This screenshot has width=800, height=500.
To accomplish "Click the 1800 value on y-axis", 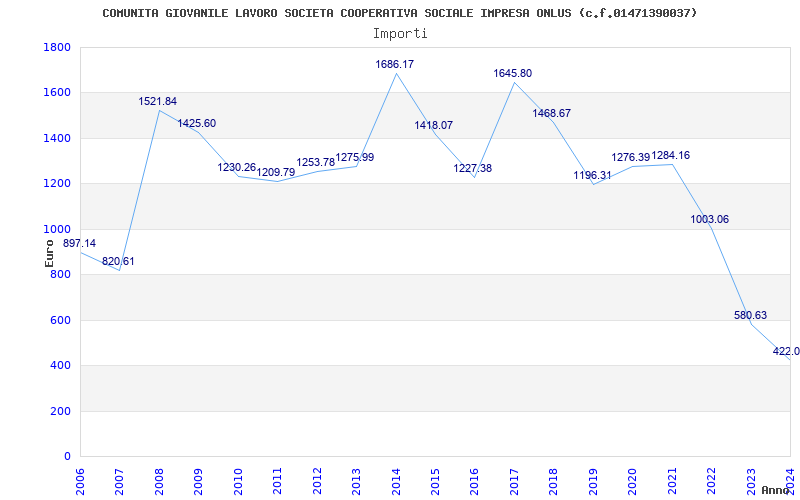I will [x=57, y=48].
